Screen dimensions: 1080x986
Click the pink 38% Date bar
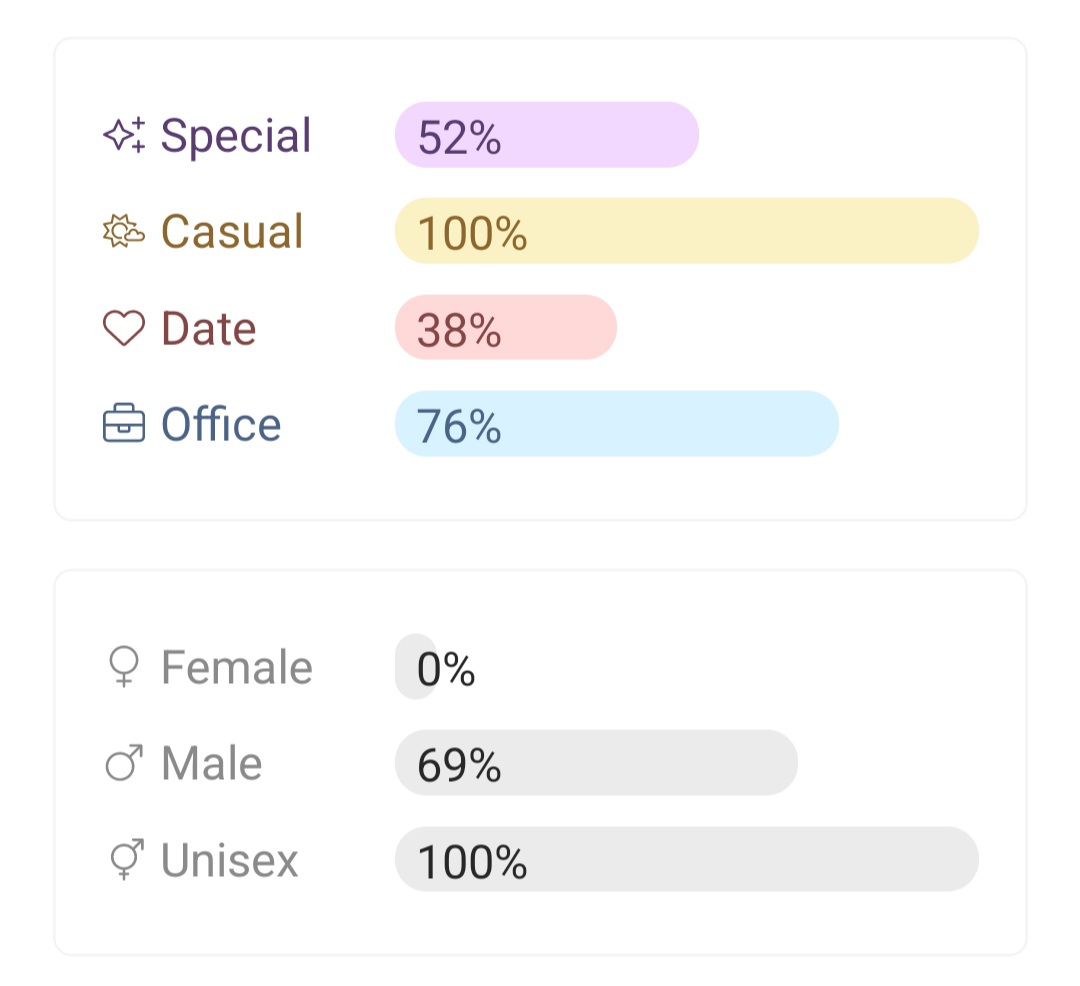point(506,328)
